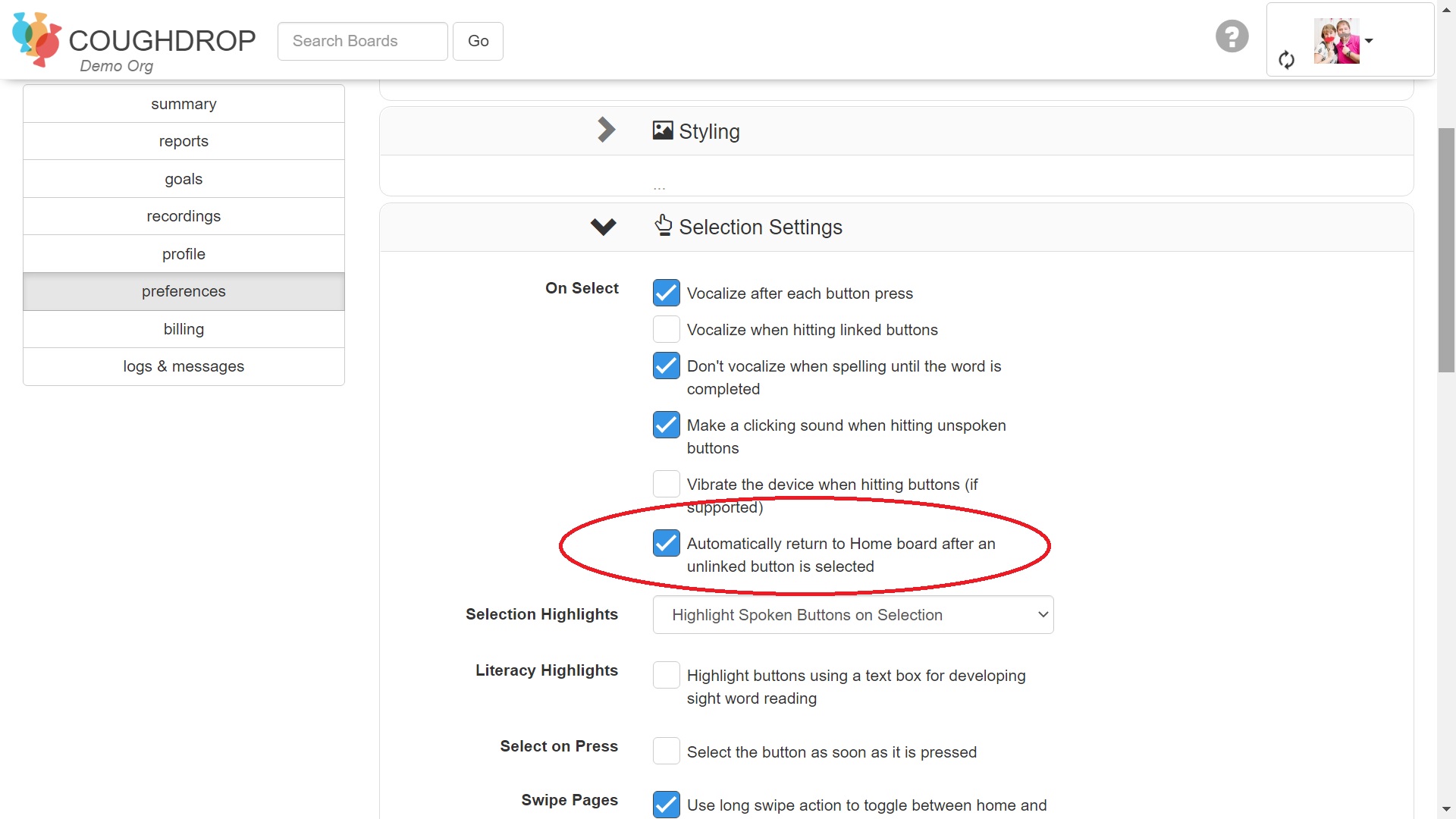Toggle Swipe Pages long swipe checkbox
This screenshot has height=819, width=1456.
tap(666, 805)
